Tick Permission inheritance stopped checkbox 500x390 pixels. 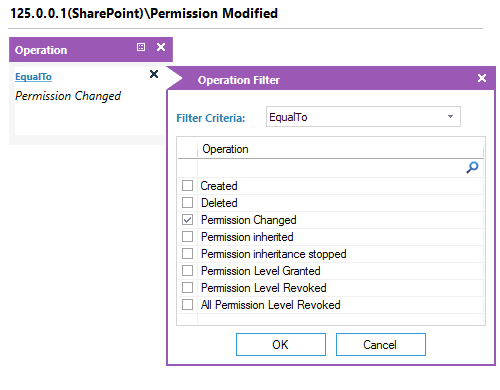pyautogui.click(x=187, y=253)
